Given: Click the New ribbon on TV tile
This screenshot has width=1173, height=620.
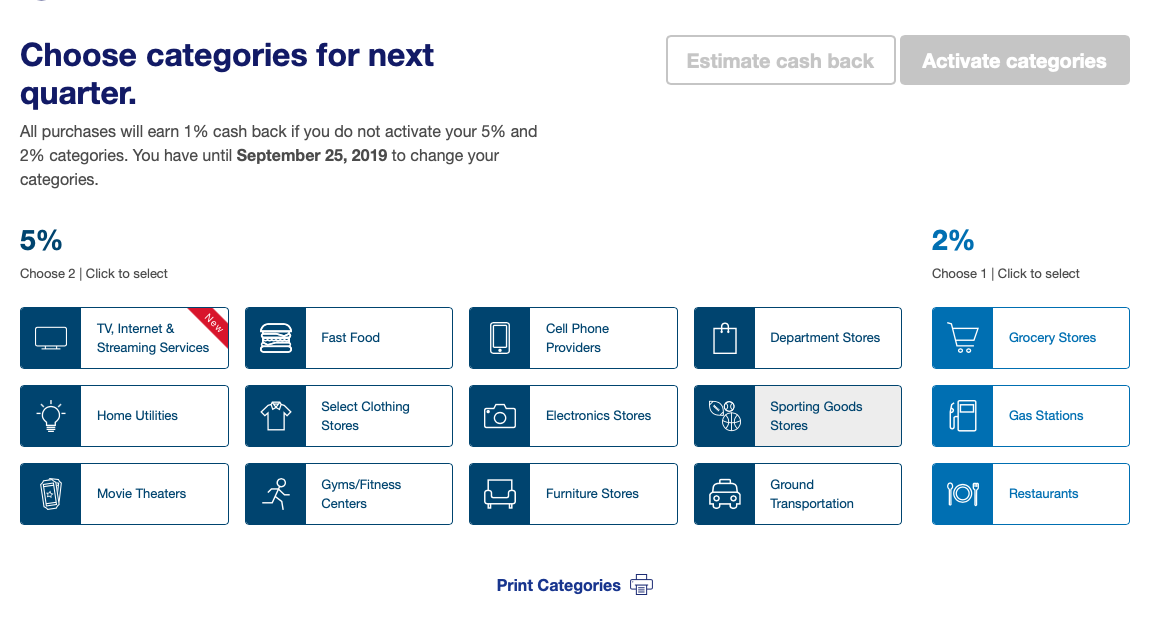Looking at the screenshot, I should point(212,322).
